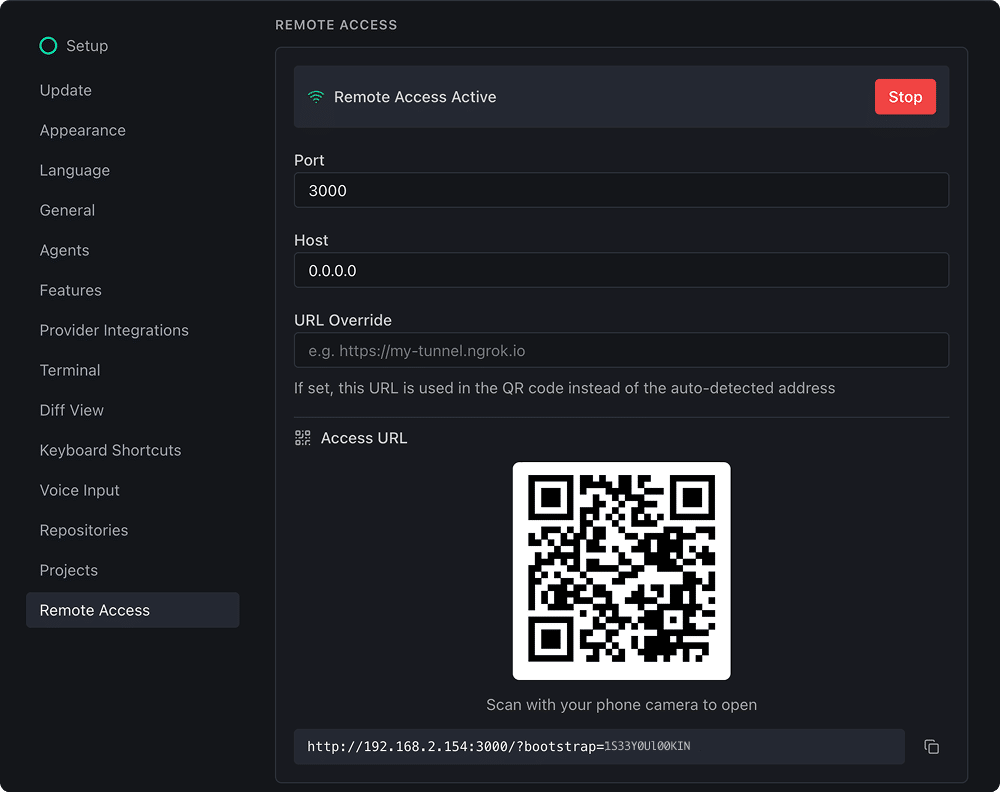
Task: Select the Remote Access sidebar item
Action: click(133, 611)
